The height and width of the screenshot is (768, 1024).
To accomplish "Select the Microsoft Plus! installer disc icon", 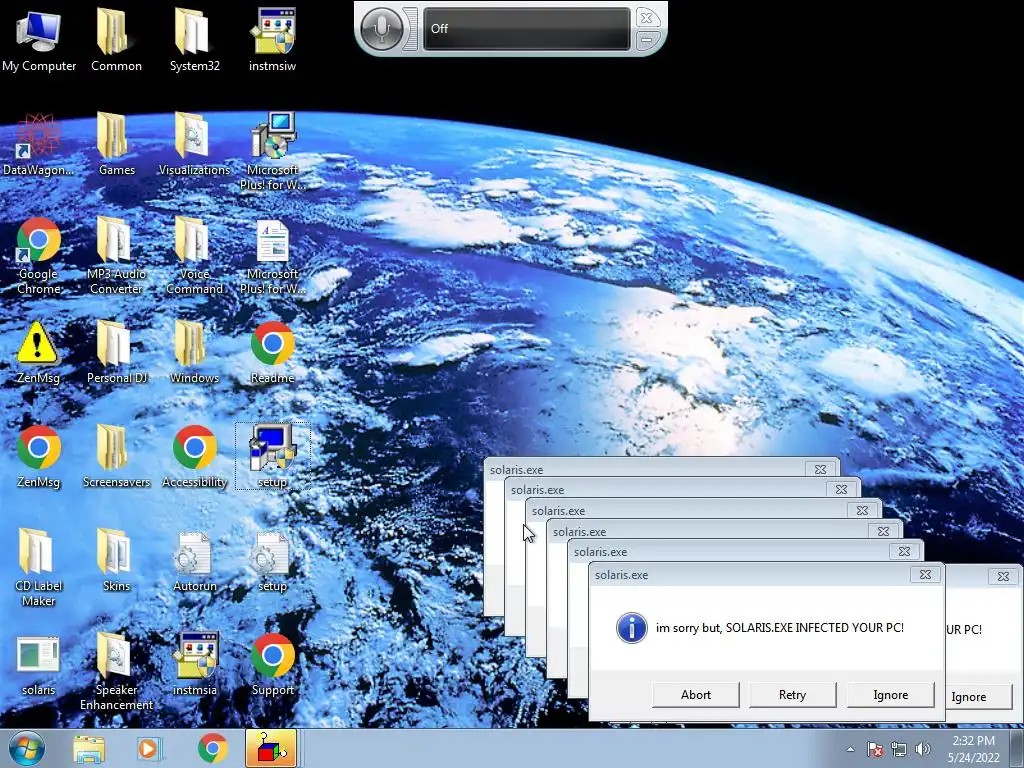I will click(x=272, y=151).
